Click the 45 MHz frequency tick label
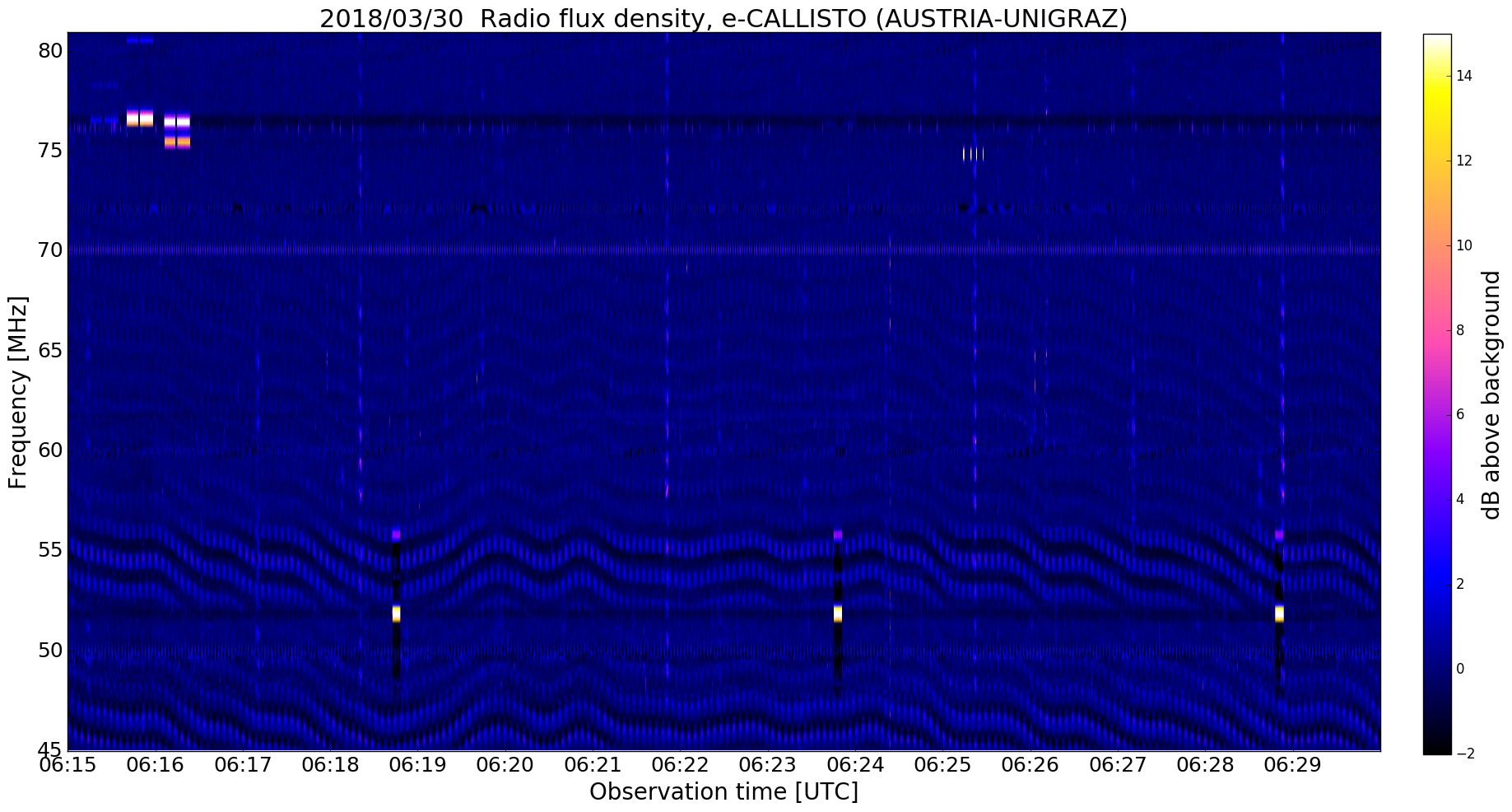 coord(50,749)
